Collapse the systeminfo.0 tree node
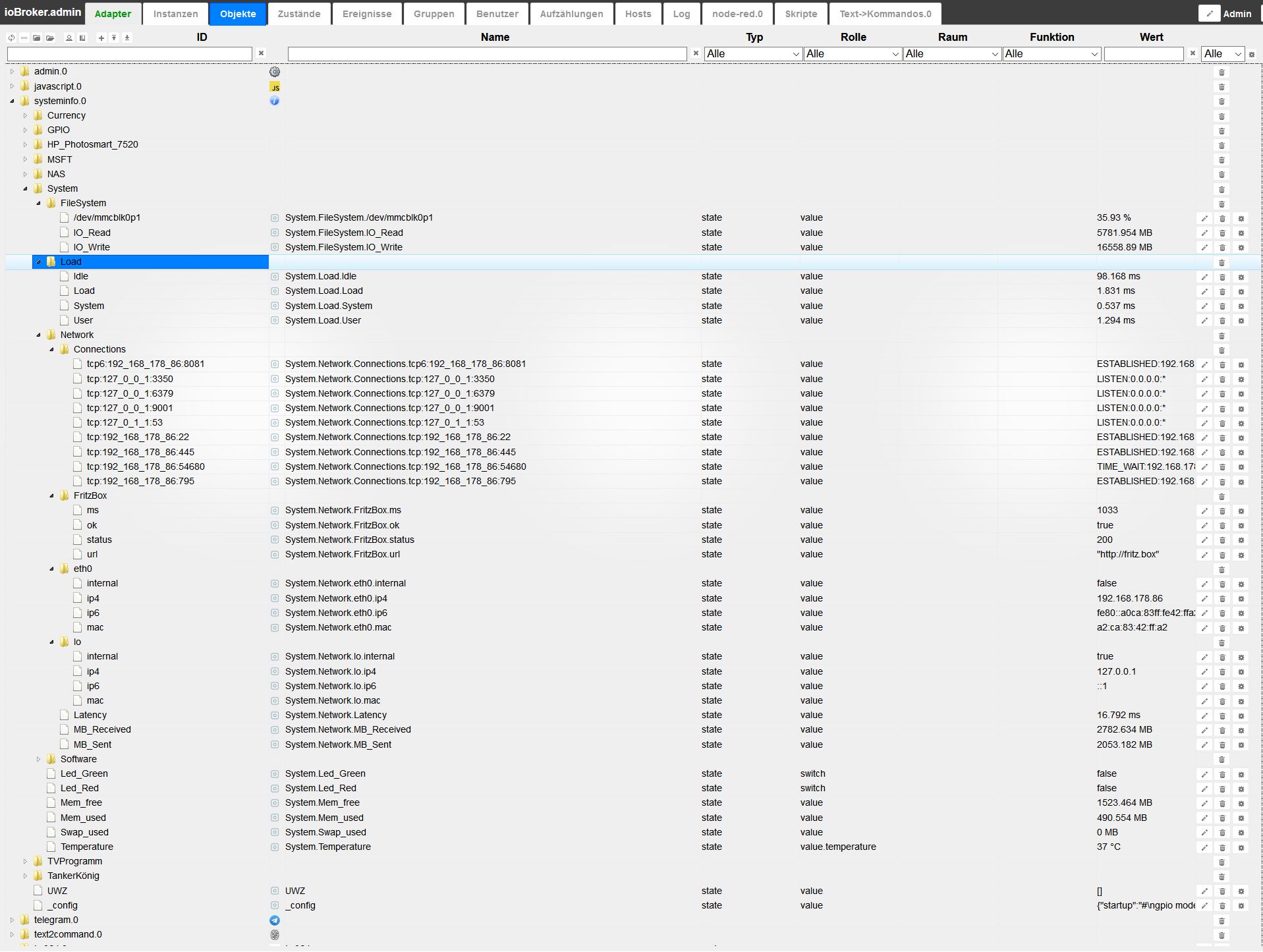This screenshot has height=952, width=1263. 12,101
